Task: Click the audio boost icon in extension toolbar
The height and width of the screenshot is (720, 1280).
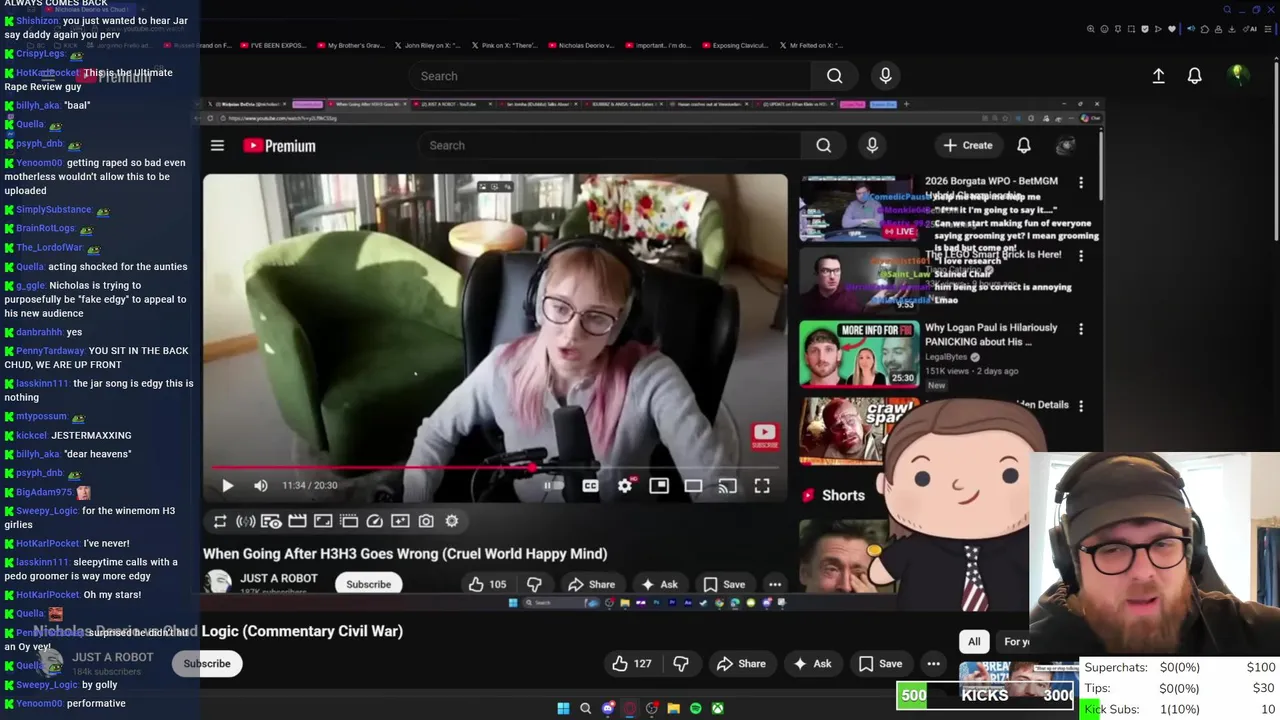Action: (245, 521)
